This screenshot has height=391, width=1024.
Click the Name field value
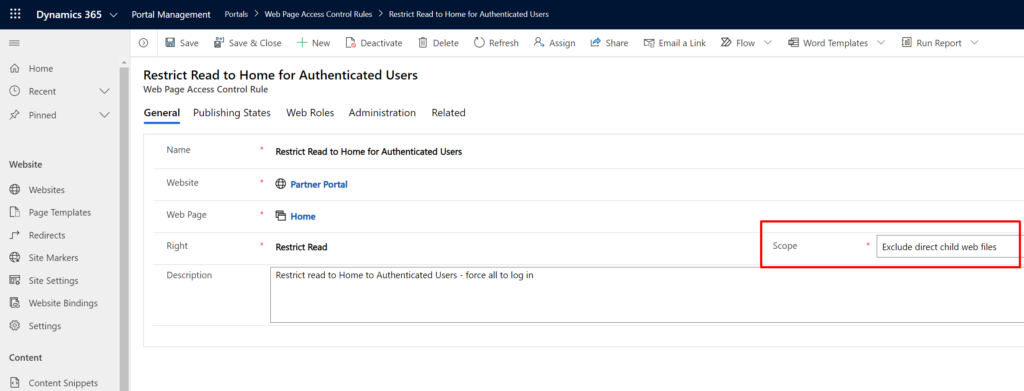click(369, 151)
